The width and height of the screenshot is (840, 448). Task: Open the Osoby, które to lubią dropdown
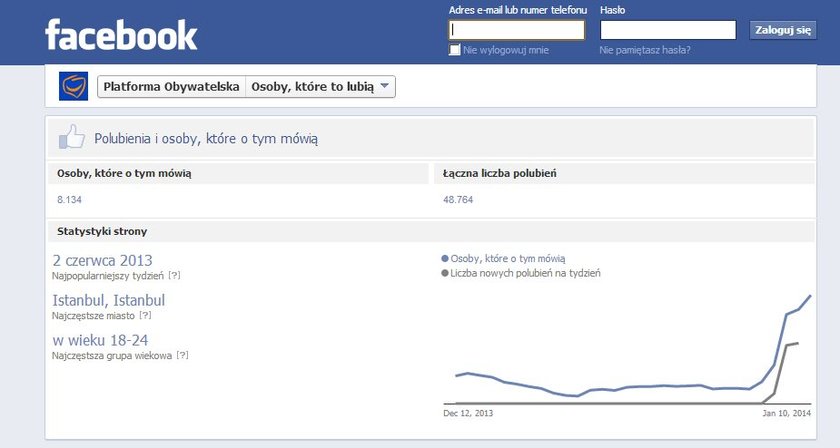pos(313,87)
